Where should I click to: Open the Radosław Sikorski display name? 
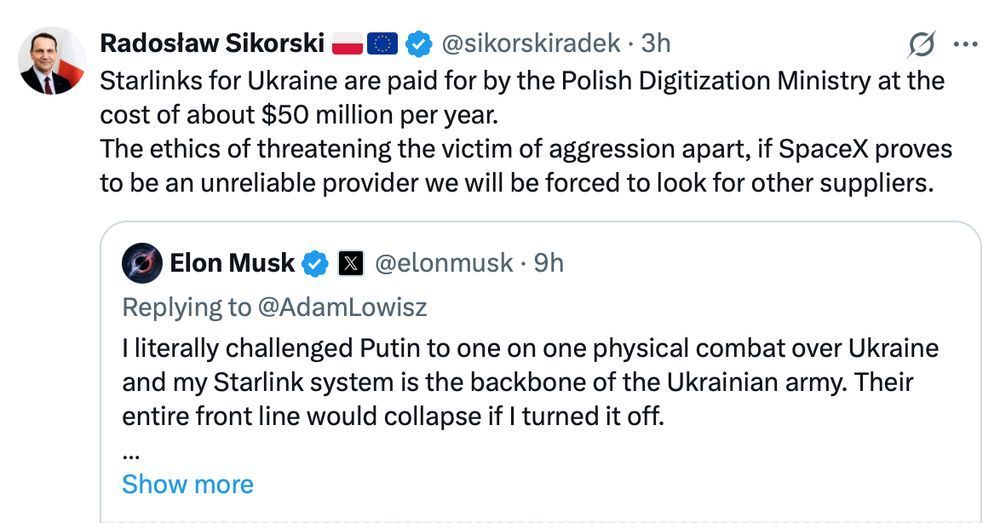(x=212, y=43)
